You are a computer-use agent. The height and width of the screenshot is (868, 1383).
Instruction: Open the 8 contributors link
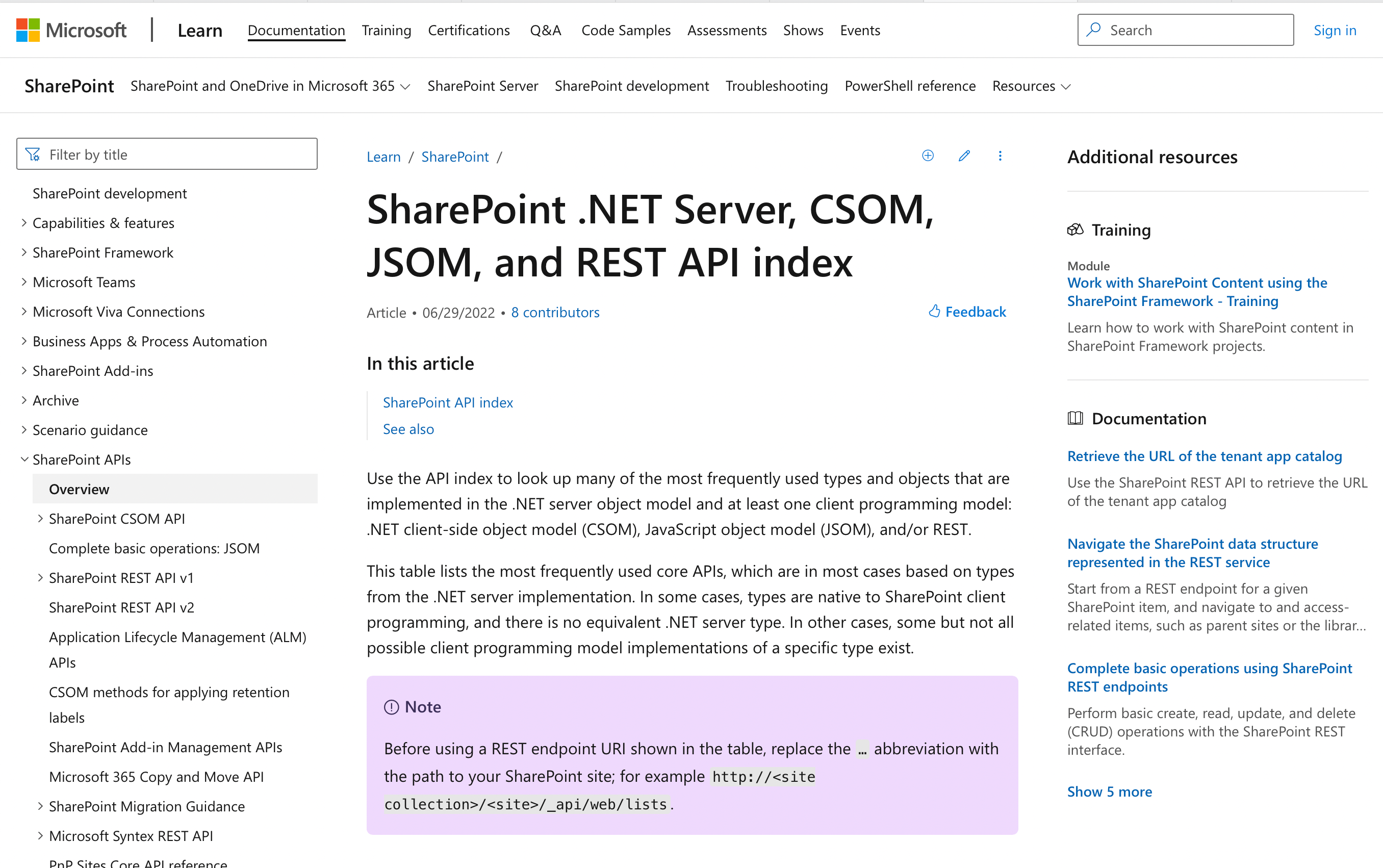(x=555, y=312)
